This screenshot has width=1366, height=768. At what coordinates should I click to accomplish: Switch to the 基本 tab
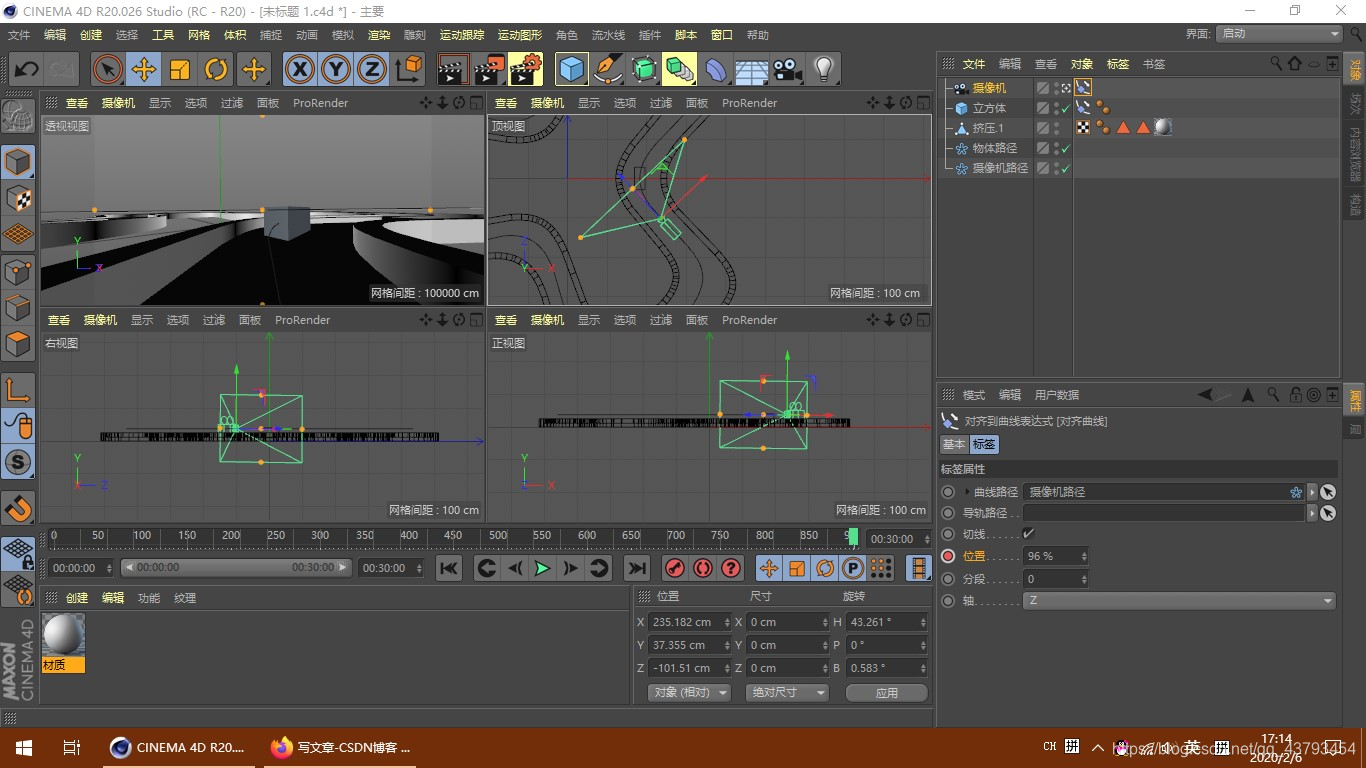tap(954, 444)
